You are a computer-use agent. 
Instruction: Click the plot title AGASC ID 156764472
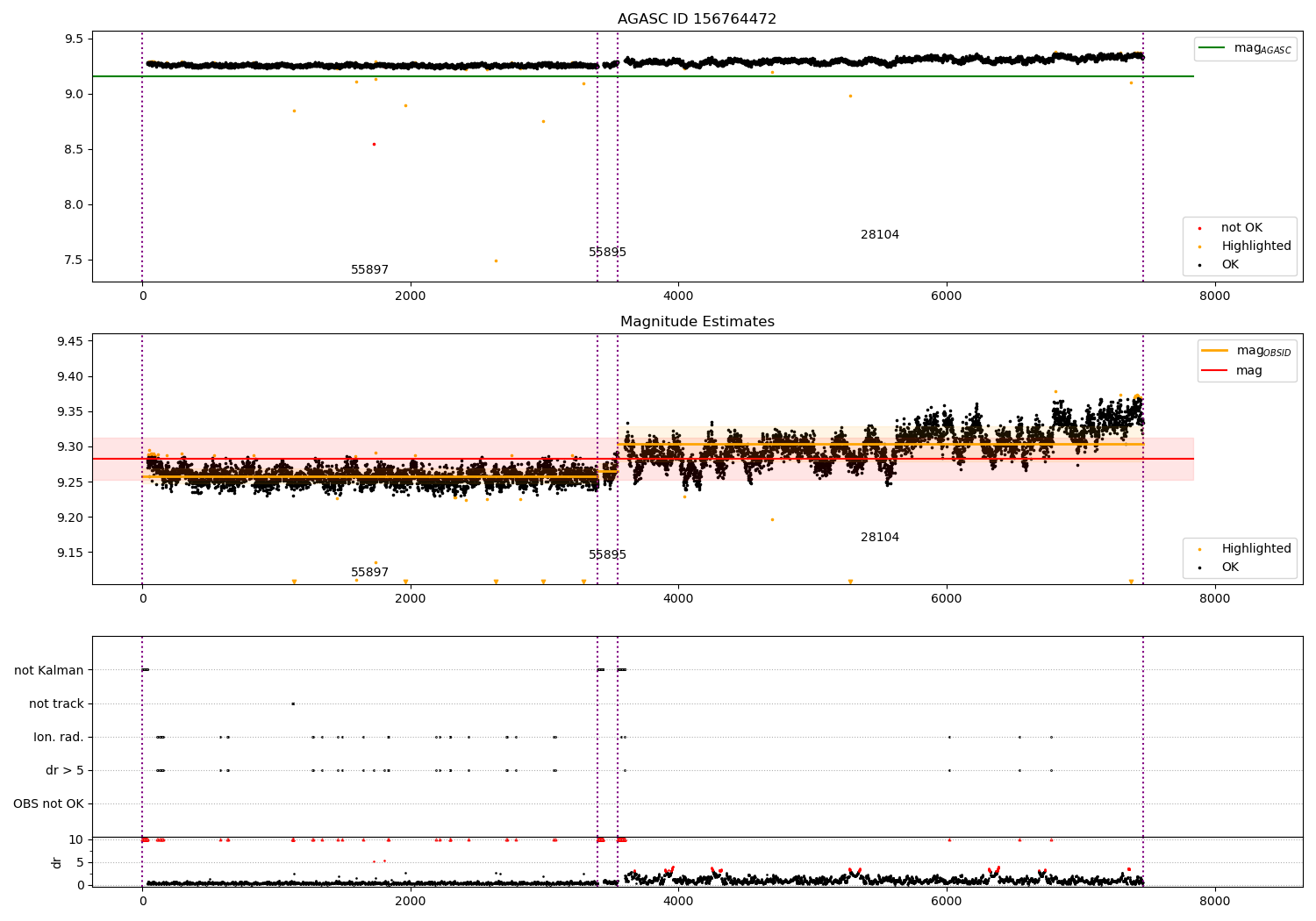697,19
